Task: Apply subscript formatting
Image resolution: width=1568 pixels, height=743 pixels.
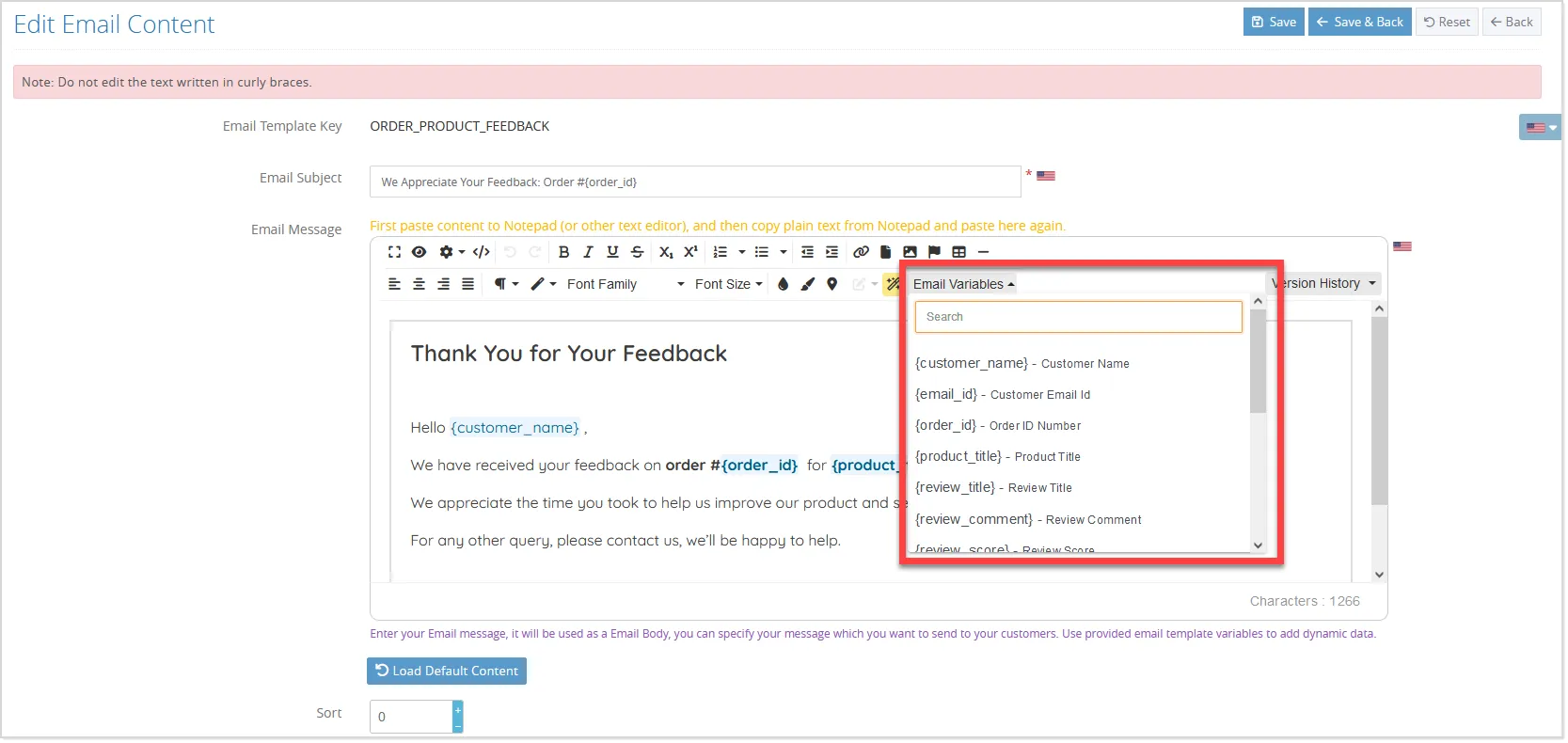Action: 666,252
